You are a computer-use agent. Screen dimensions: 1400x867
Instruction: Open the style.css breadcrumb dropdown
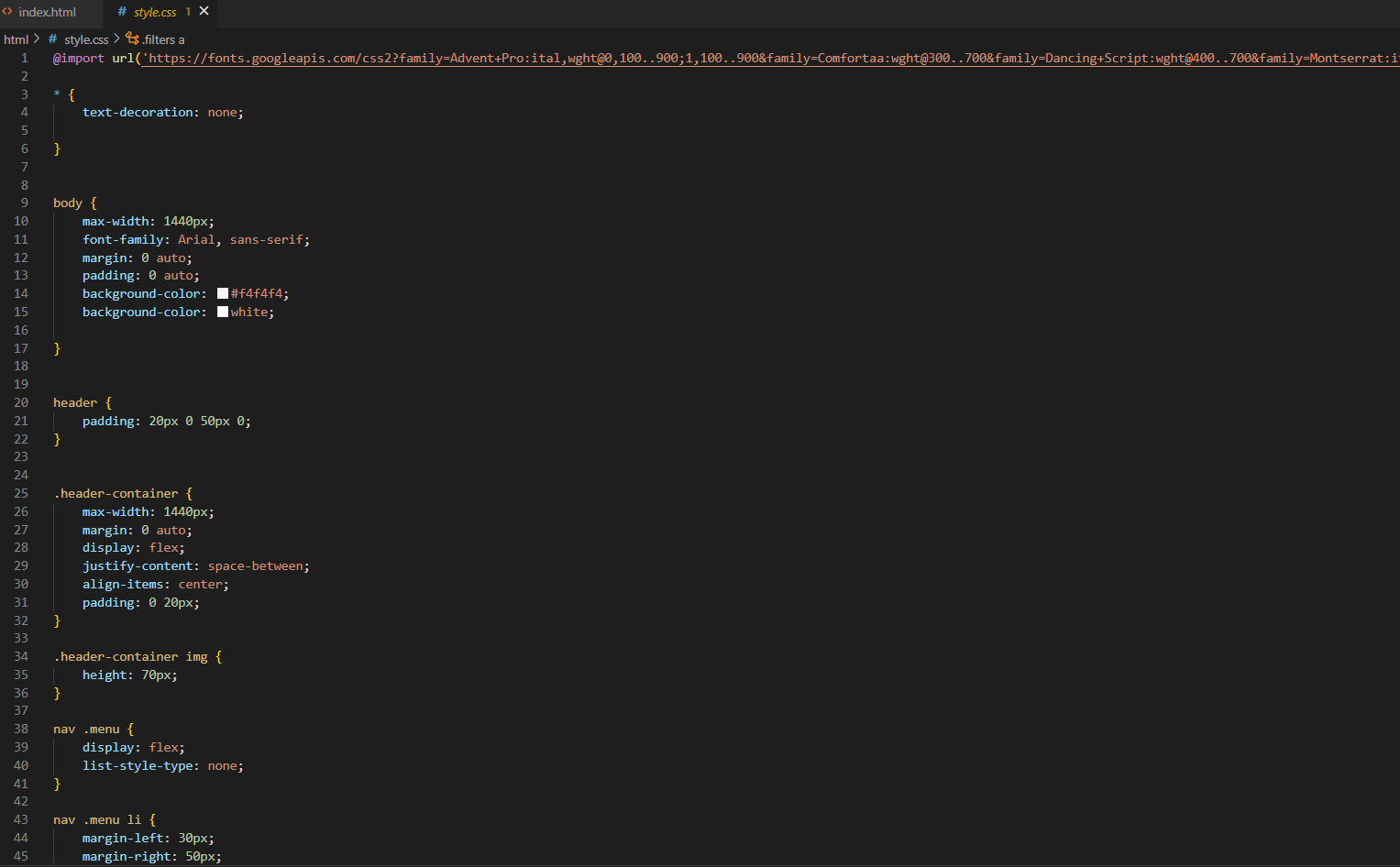(x=86, y=39)
